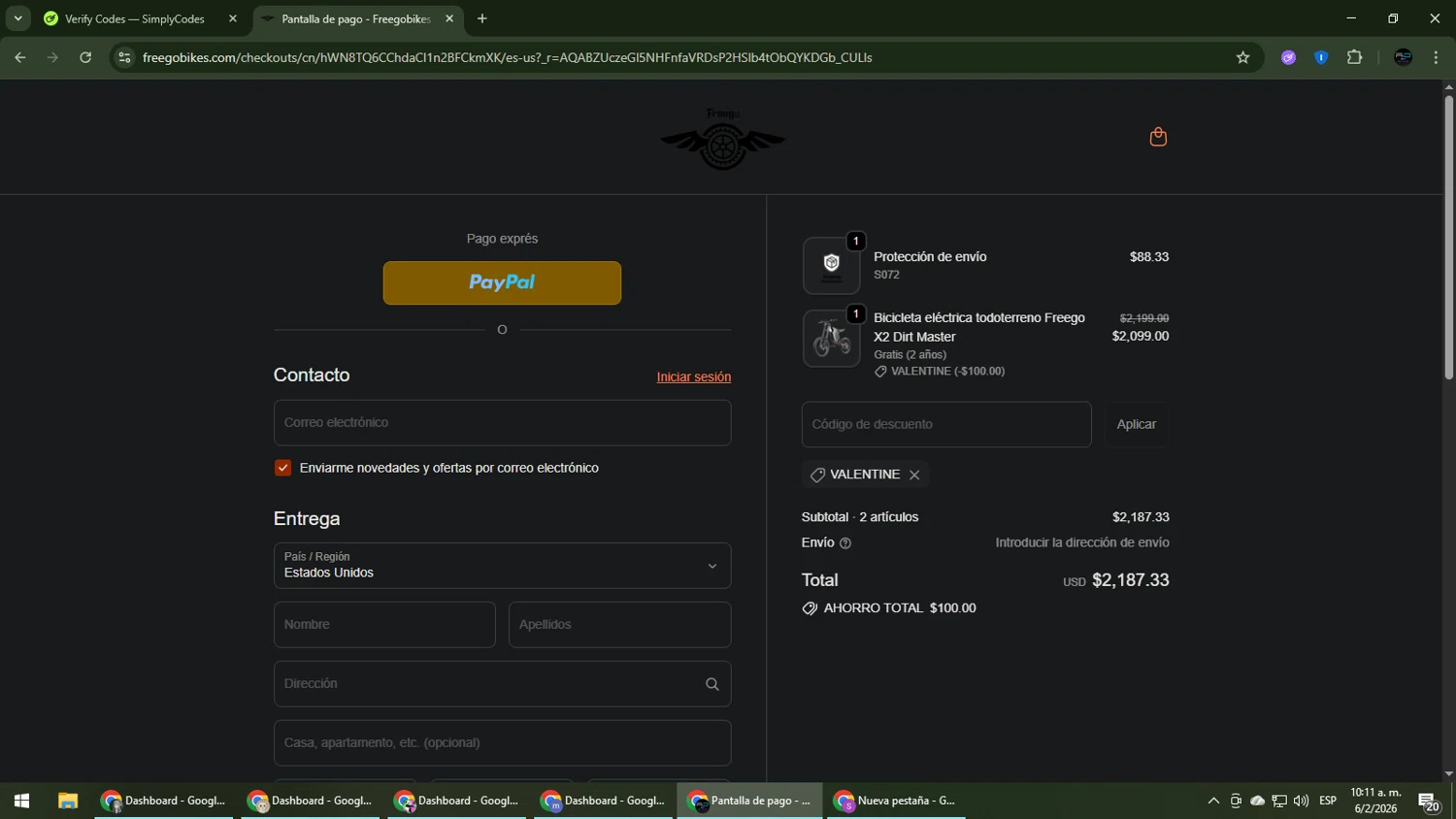
Task: Open the Chrome three-dot menu
Action: point(1436,57)
